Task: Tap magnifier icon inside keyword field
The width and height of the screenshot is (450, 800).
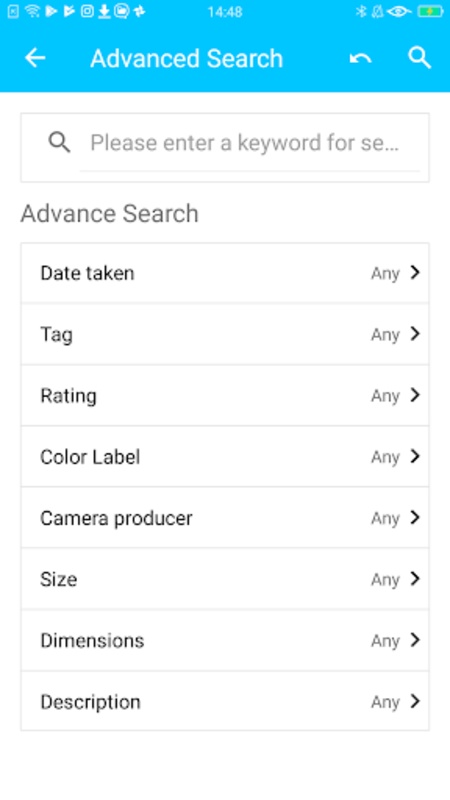Action: [59, 142]
